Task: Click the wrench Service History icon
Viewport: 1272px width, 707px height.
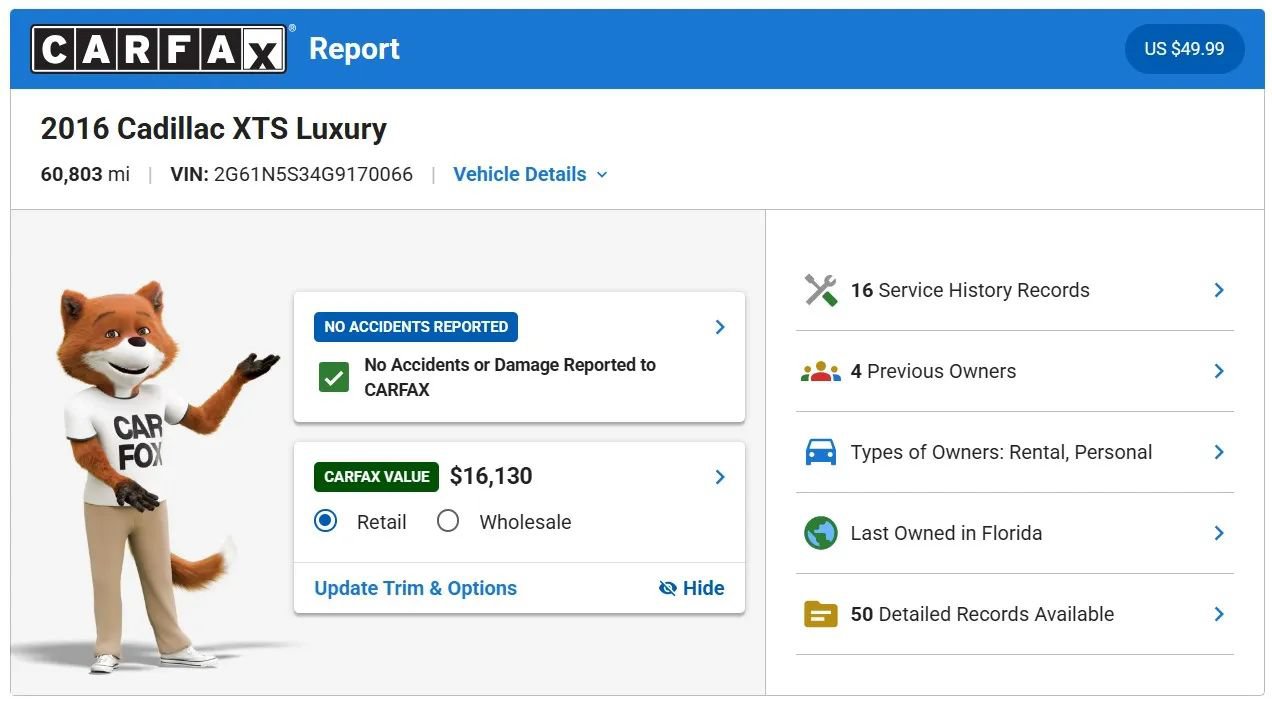Action: tap(821, 290)
